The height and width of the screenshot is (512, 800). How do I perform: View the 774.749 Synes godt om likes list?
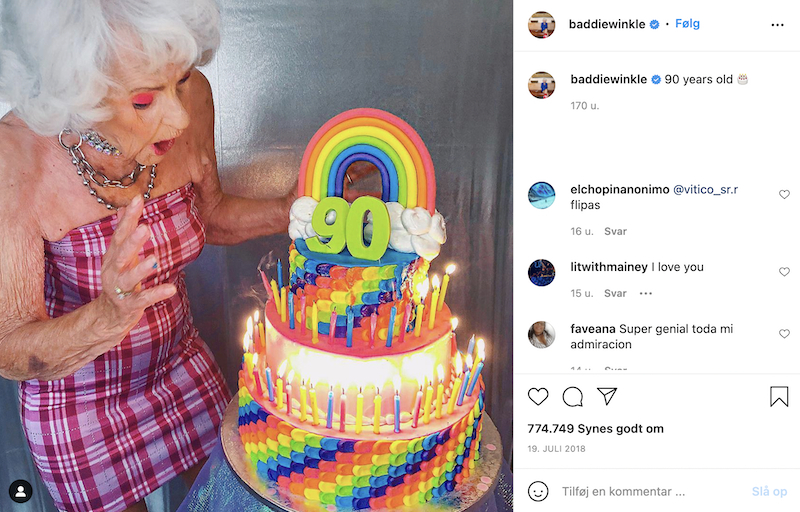[x=595, y=429]
